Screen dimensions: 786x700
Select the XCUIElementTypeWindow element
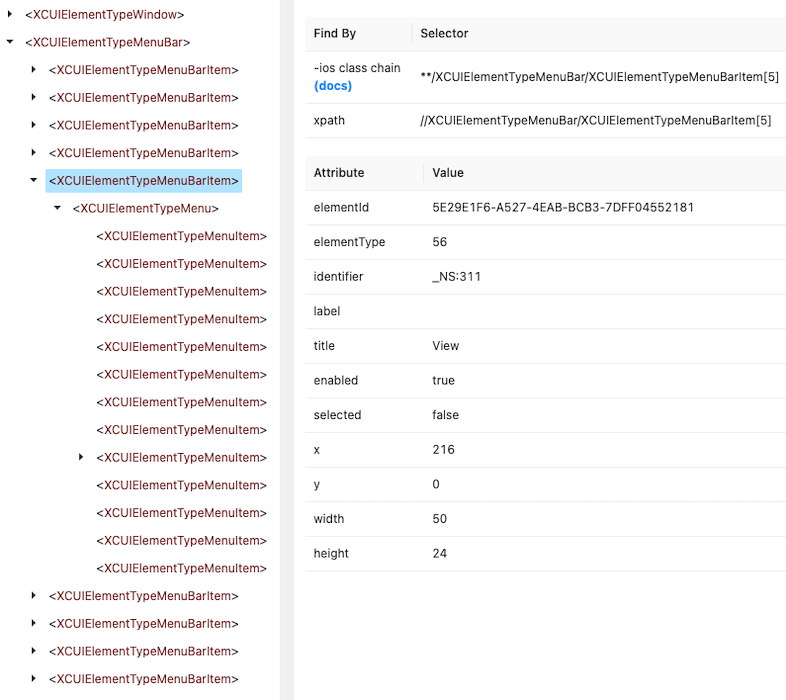coord(104,15)
